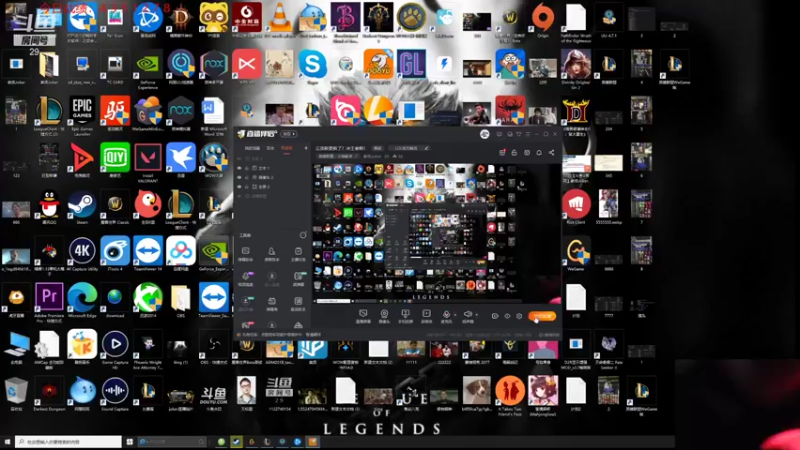Screen dimensions: 800x450
Task: Switch to the second scene tab in Douyu
Action: coord(270,148)
